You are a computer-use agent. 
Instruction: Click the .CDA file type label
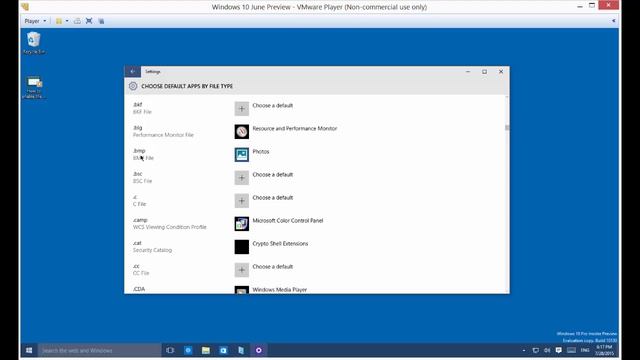coord(139,289)
